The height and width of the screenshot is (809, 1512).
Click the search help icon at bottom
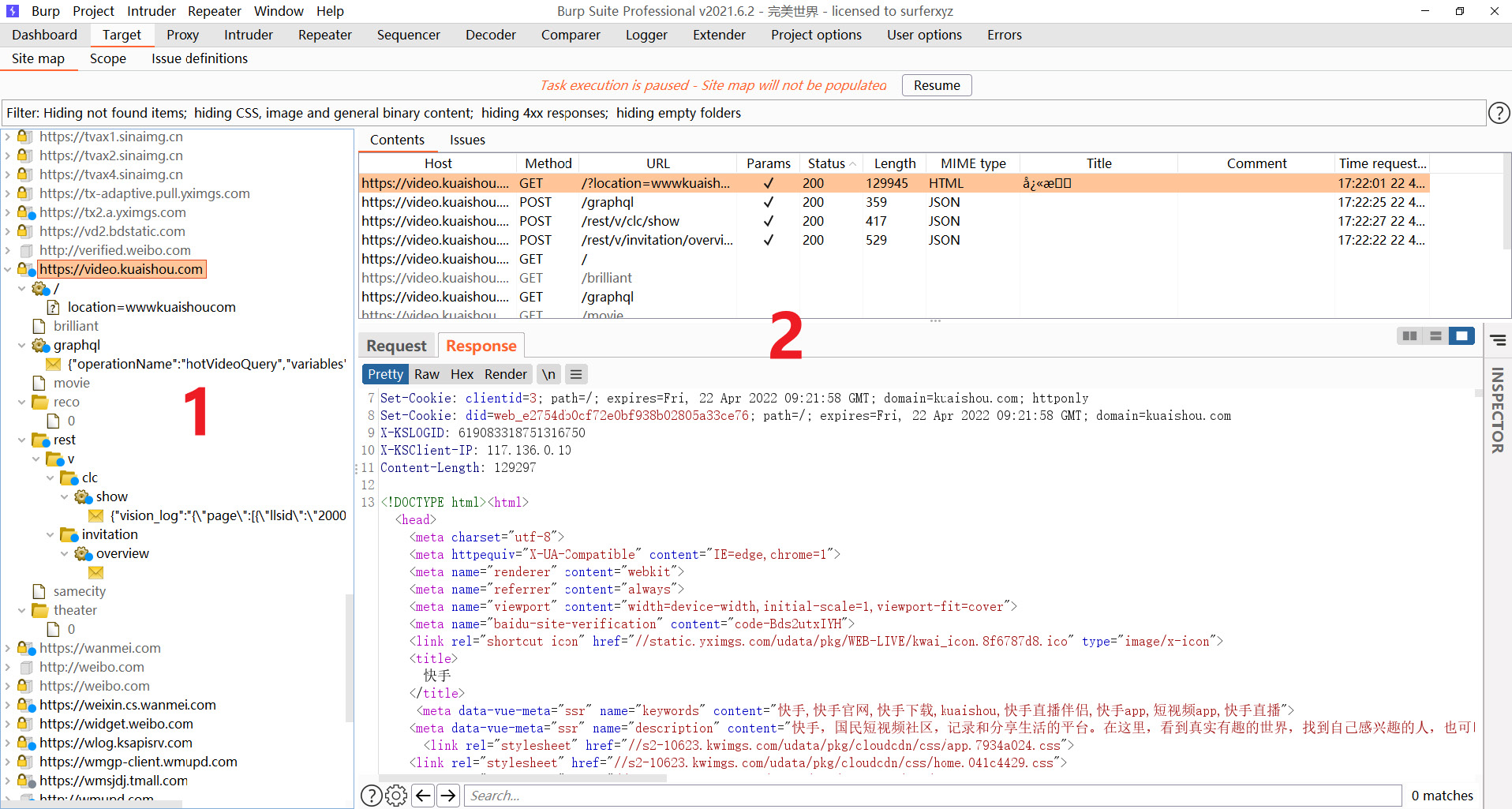click(371, 796)
